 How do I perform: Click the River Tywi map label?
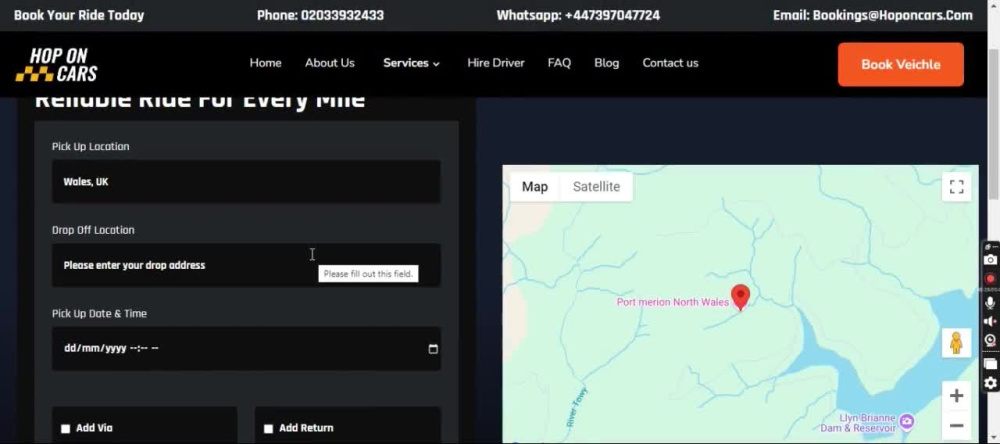[577, 408]
